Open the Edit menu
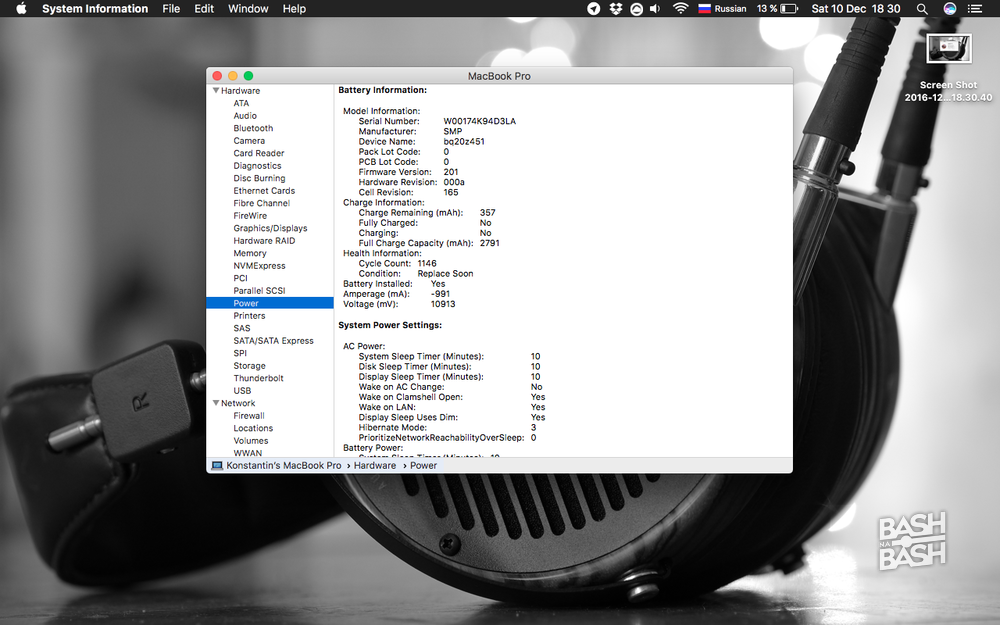This screenshot has height=625, width=1000. (x=204, y=8)
